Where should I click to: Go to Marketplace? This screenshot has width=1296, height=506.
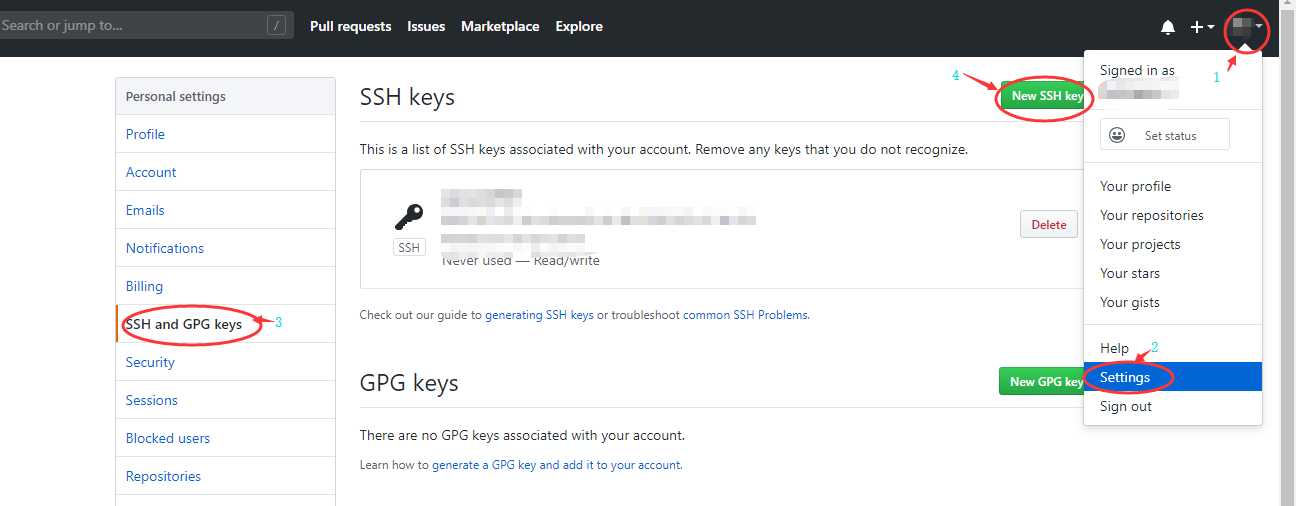tap(500, 27)
